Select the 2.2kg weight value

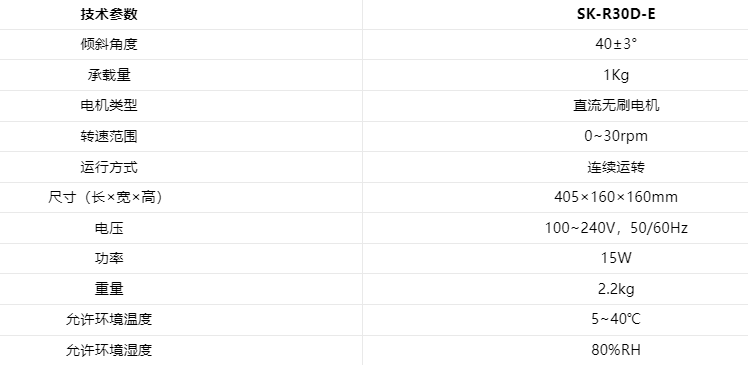coord(616,289)
